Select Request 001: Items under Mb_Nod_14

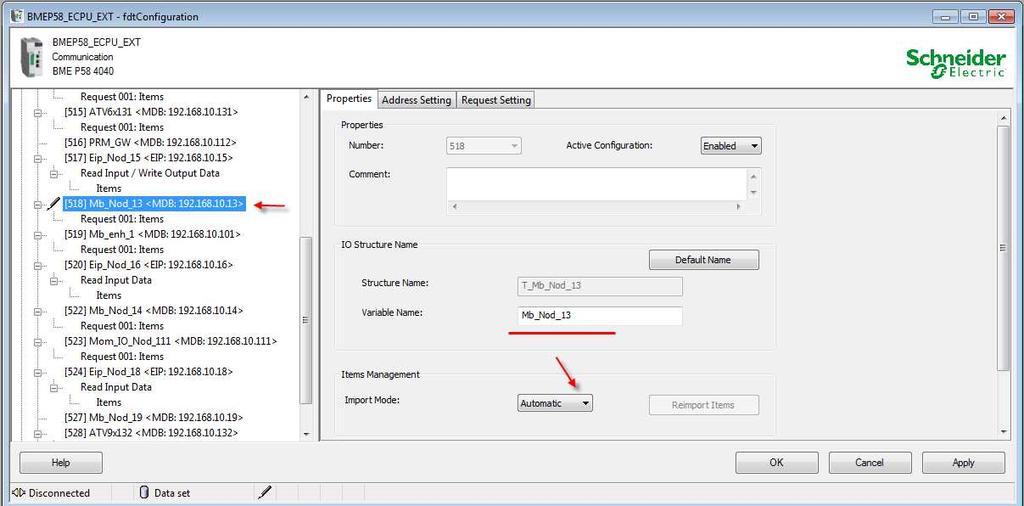(121, 326)
